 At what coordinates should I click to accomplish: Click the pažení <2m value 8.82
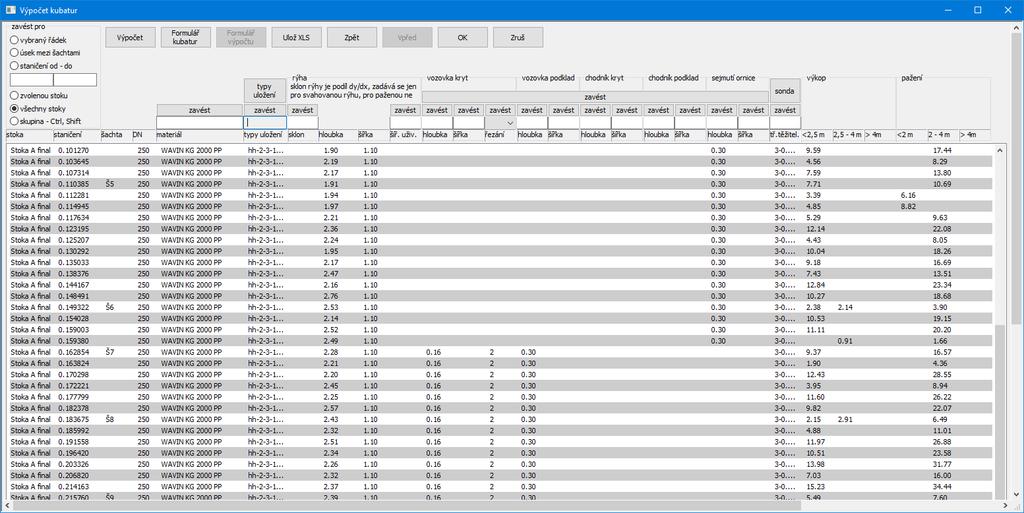(x=908, y=206)
